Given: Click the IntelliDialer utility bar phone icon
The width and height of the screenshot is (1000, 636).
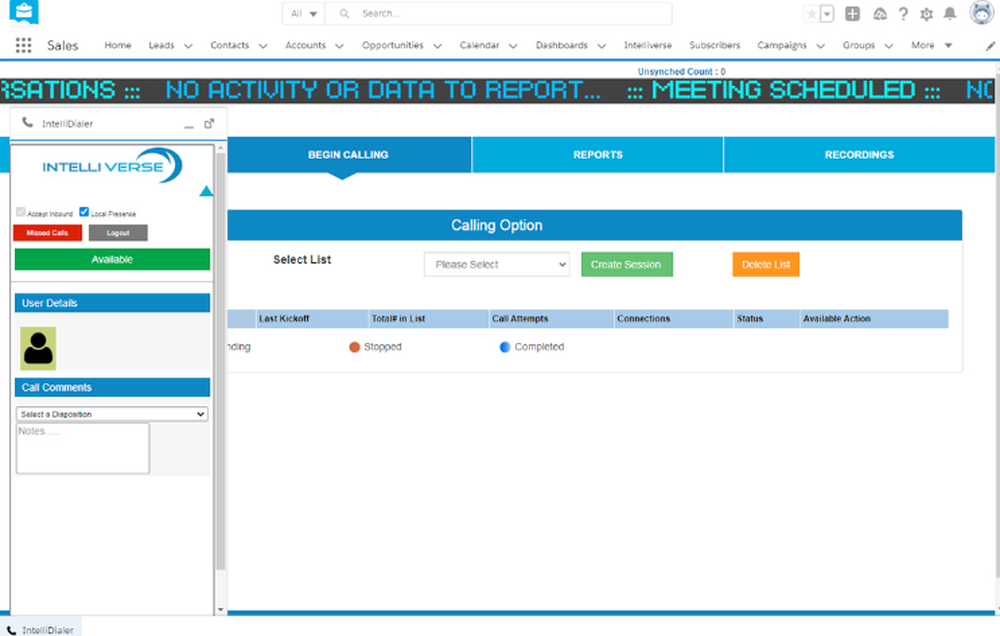Looking at the screenshot, I should [11, 630].
